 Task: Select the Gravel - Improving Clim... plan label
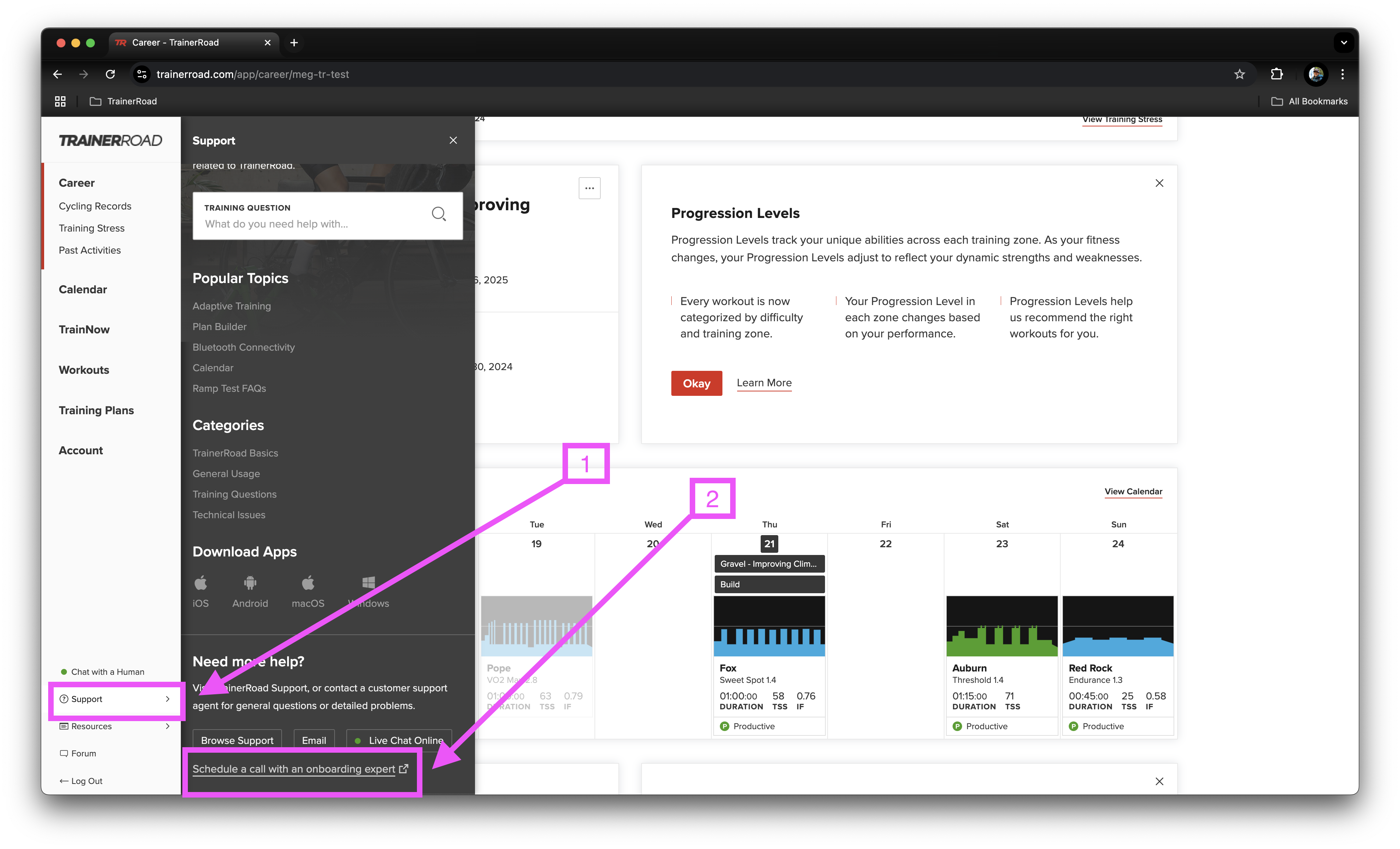click(x=769, y=564)
